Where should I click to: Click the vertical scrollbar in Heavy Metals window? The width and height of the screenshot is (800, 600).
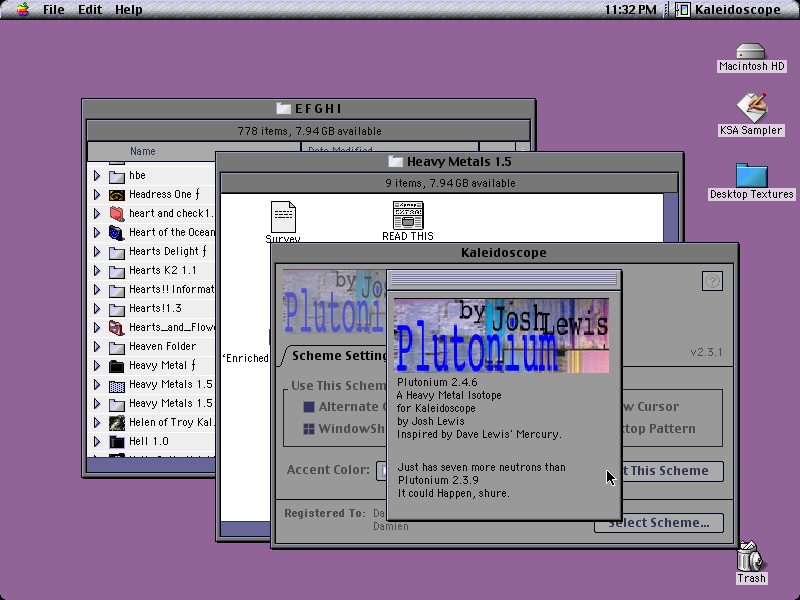671,218
